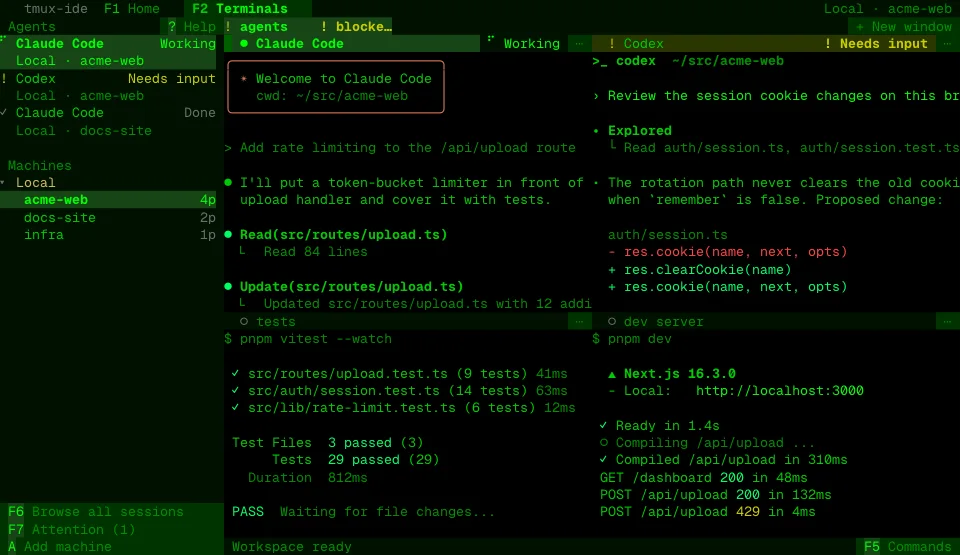This screenshot has height=555, width=960.
Task: Open the F1 Home tab
Action: point(132,9)
